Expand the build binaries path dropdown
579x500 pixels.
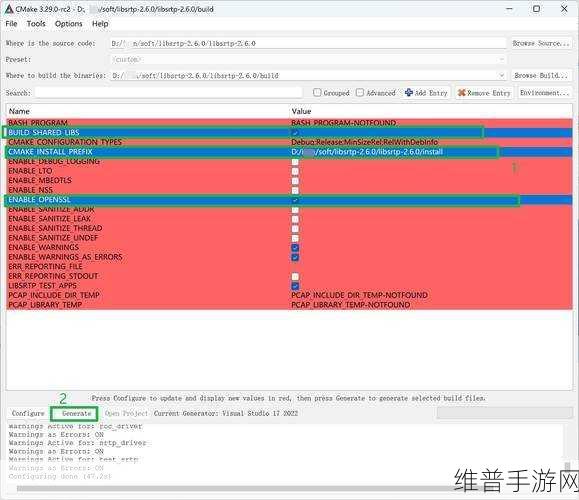point(502,75)
